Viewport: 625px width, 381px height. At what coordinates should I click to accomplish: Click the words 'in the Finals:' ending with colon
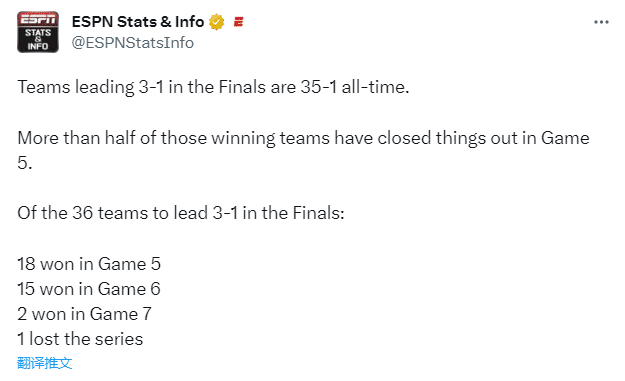(293, 213)
